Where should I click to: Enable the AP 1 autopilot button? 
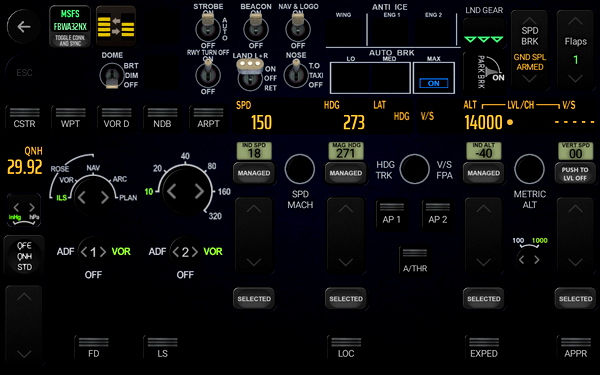[391, 214]
